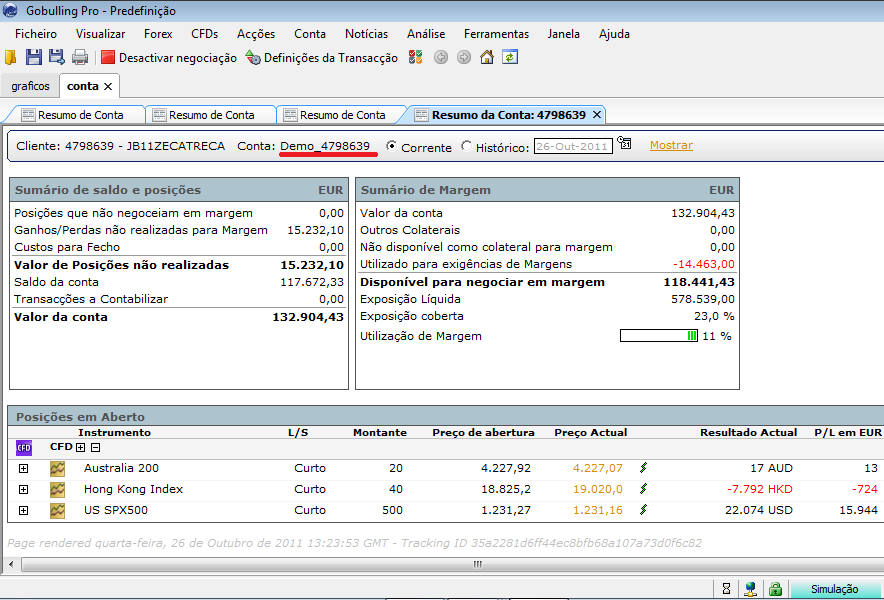Click the Gobulling Pro title bar logo
Viewport: 884px width, 600px height.
(x=10, y=10)
